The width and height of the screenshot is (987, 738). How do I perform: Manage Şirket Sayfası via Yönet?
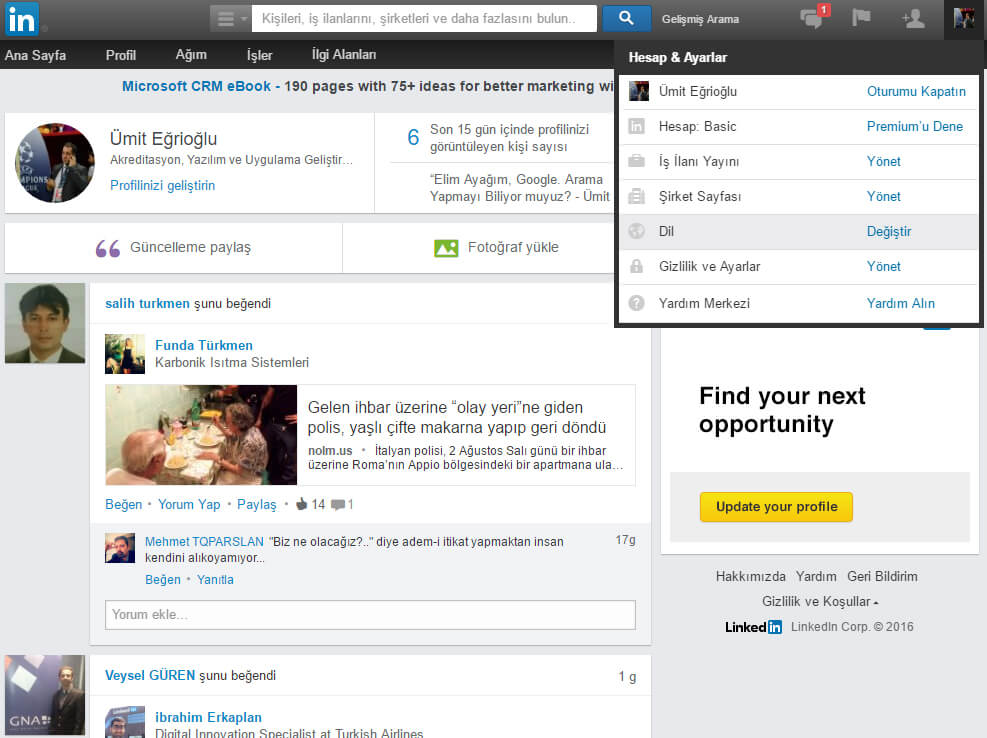(884, 196)
